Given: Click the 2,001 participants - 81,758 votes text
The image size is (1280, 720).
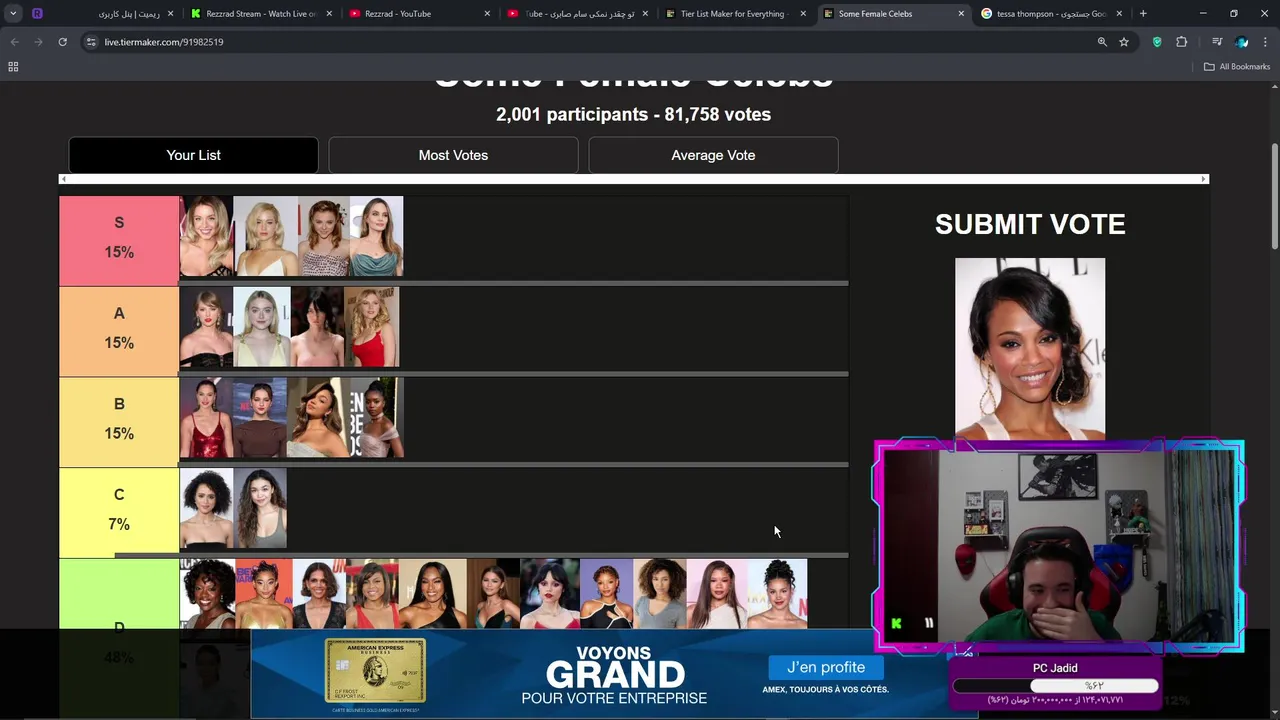Looking at the screenshot, I should pyautogui.click(x=633, y=114).
